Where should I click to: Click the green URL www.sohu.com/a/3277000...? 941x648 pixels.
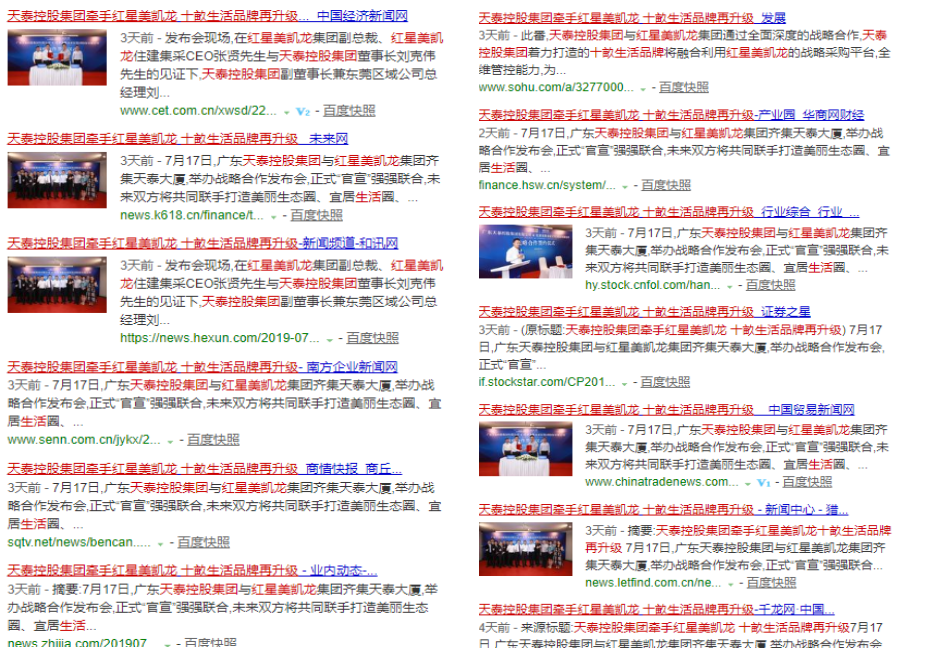[556, 88]
